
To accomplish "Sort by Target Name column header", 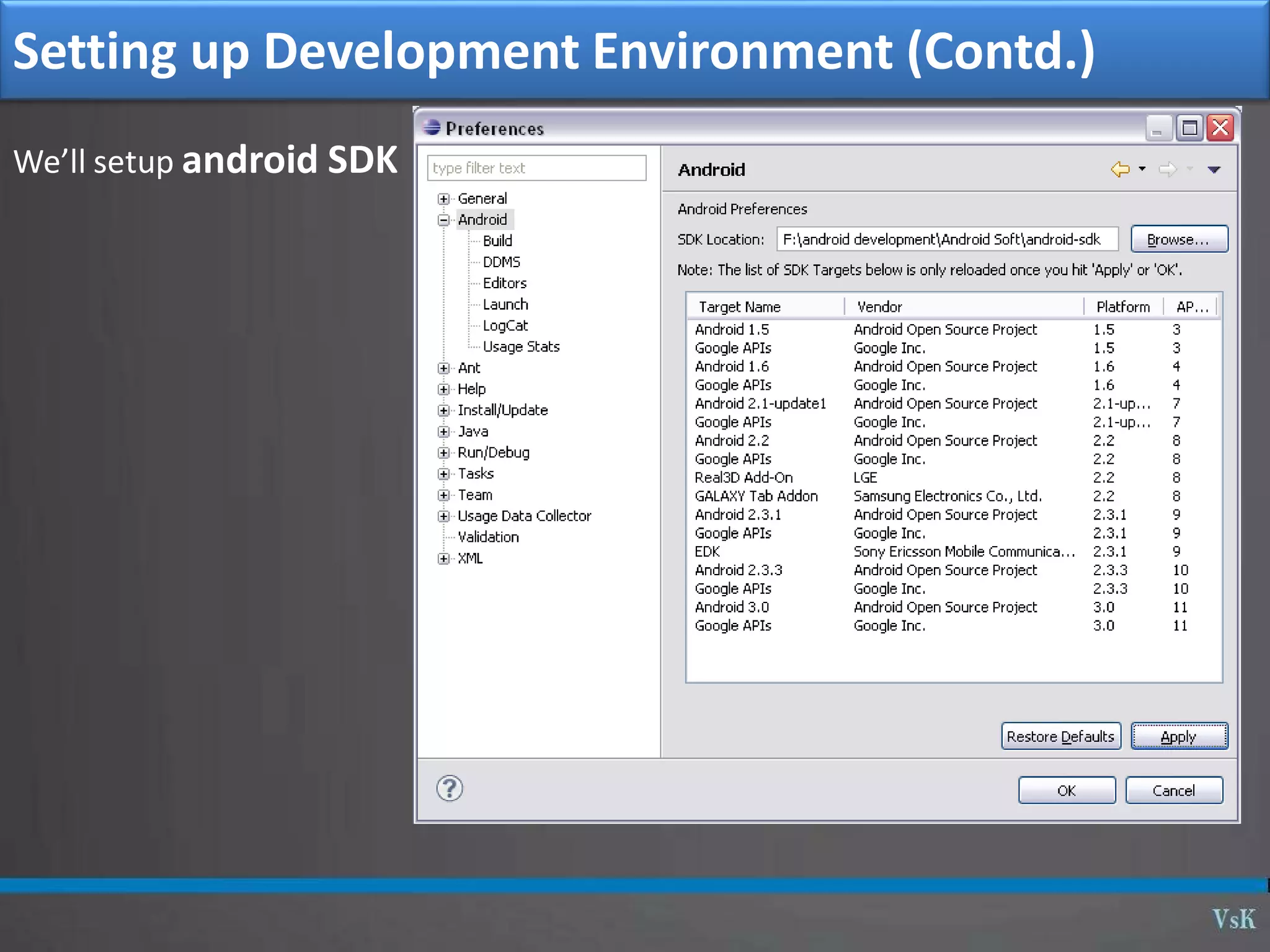I will click(x=766, y=307).
